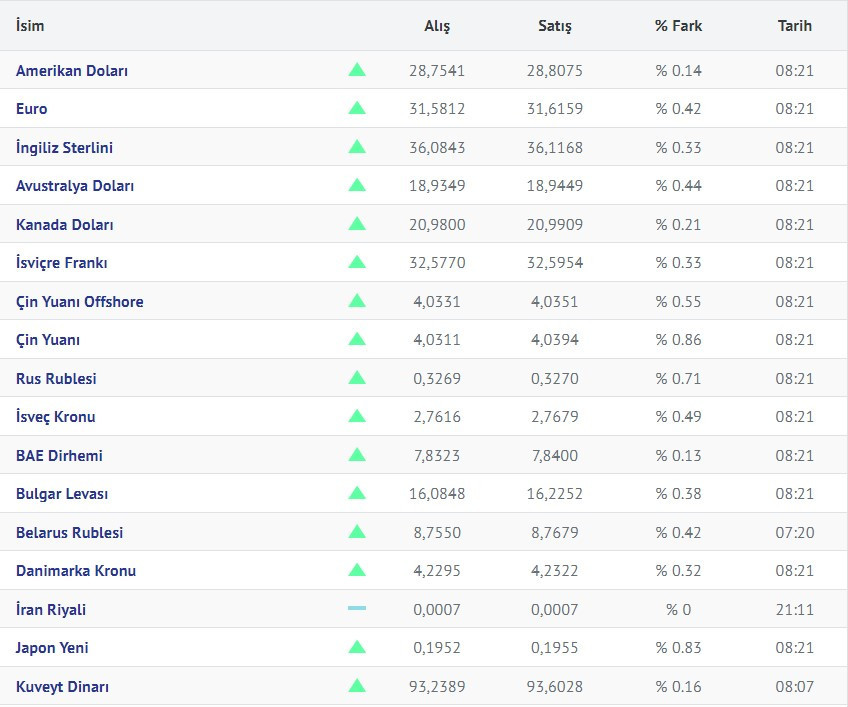Sort by the Alış column header
Image resolution: width=848 pixels, height=707 pixels.
point(437,26)
